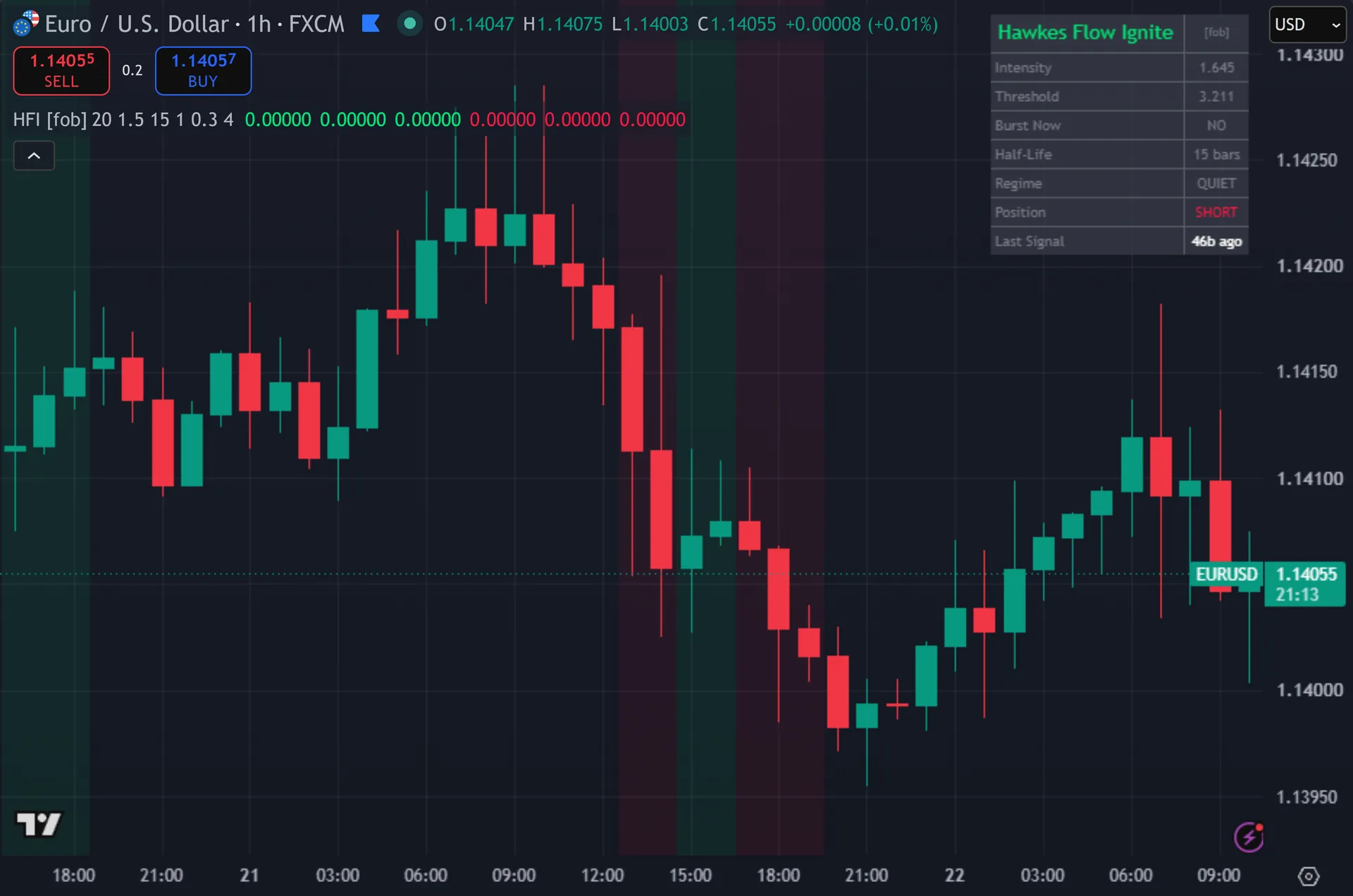Viewport: 1353px width, 896px height.
Task: Click the close price C1.14055
Action: (736, 25)
